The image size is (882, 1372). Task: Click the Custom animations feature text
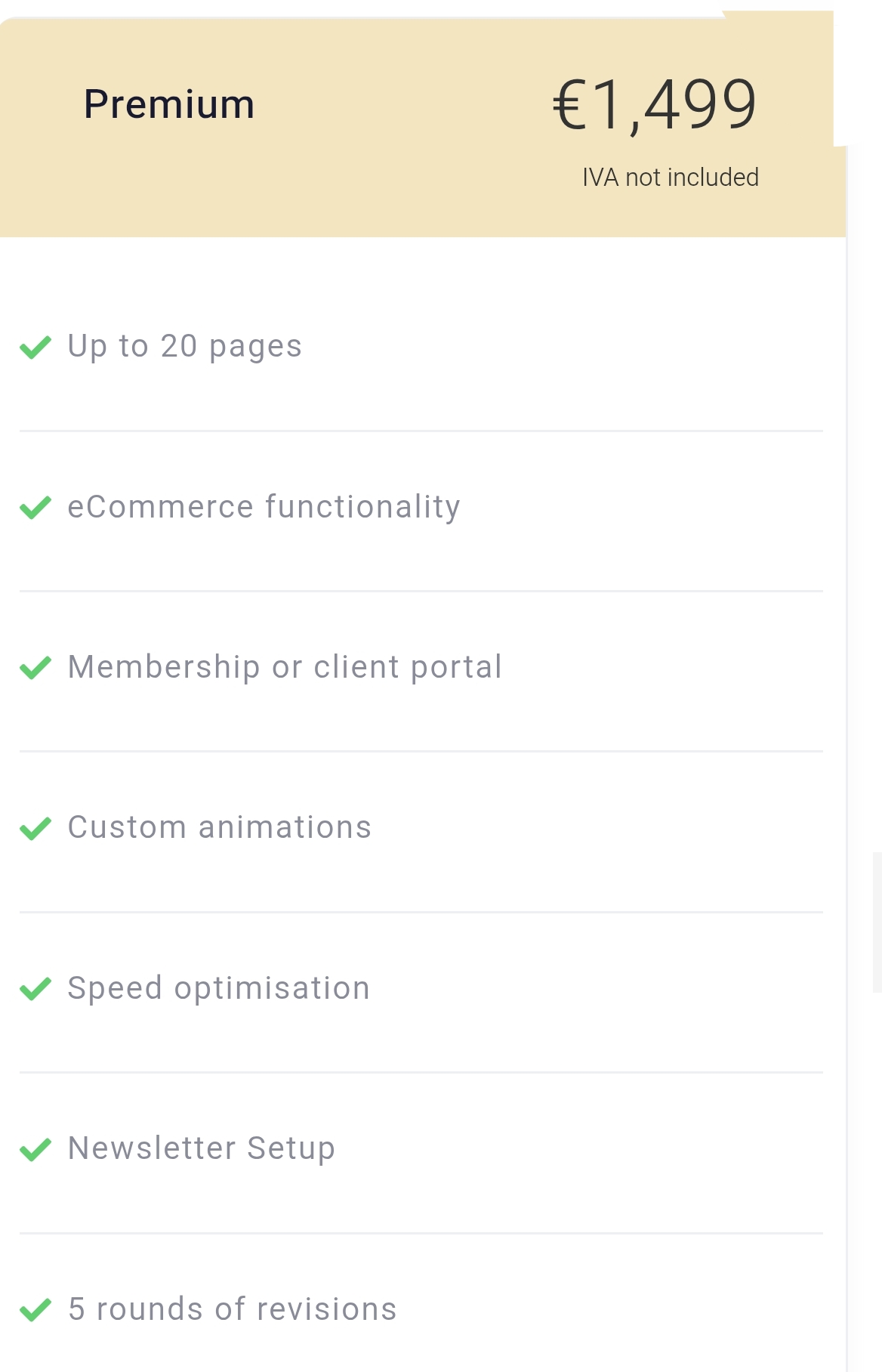pos(220,827)
